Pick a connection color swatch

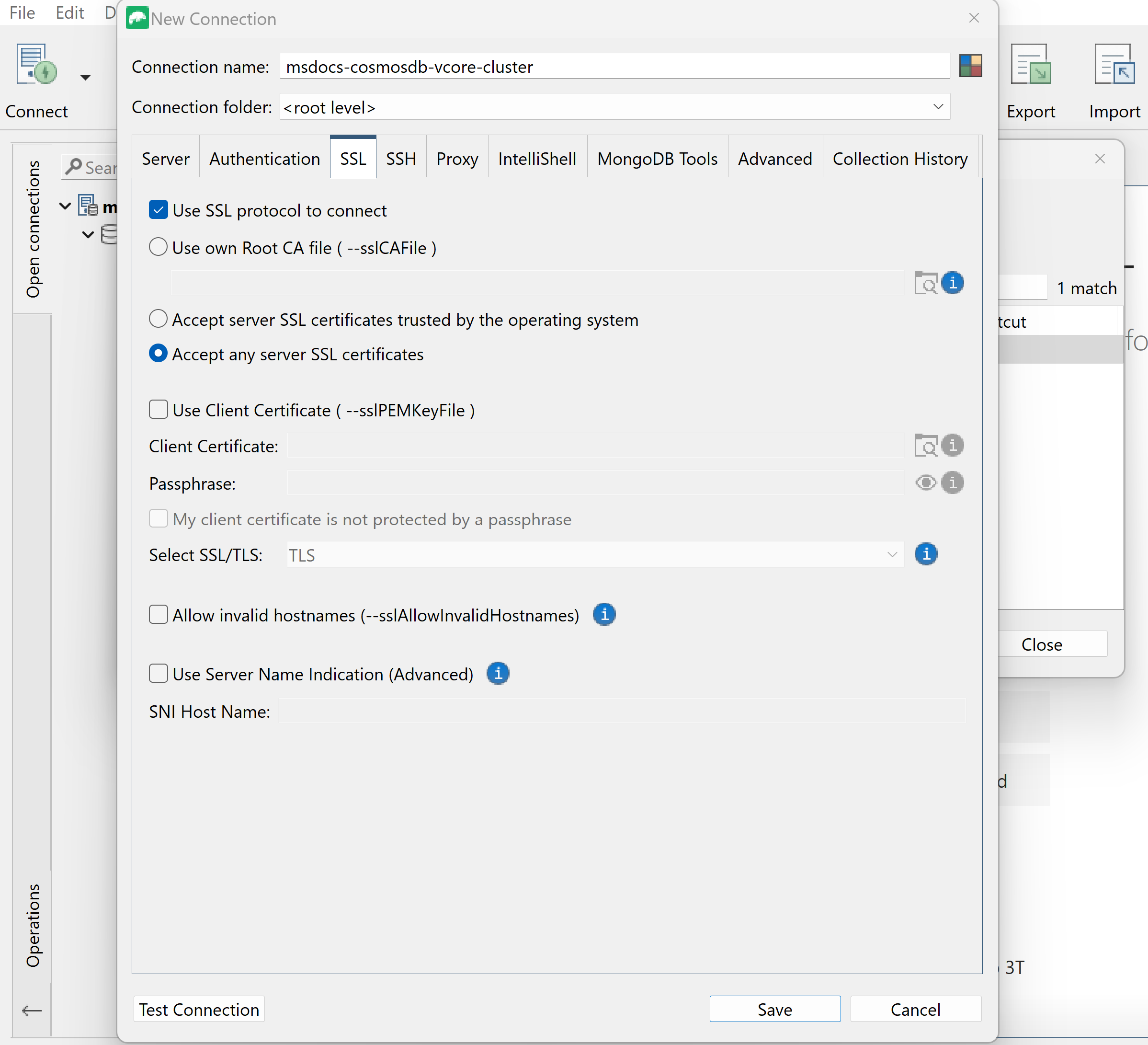coord(970,66)
